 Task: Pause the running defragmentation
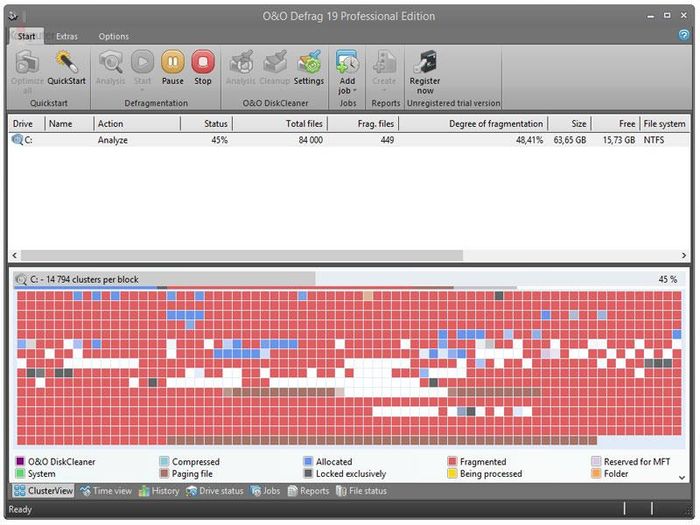point(173,62)
